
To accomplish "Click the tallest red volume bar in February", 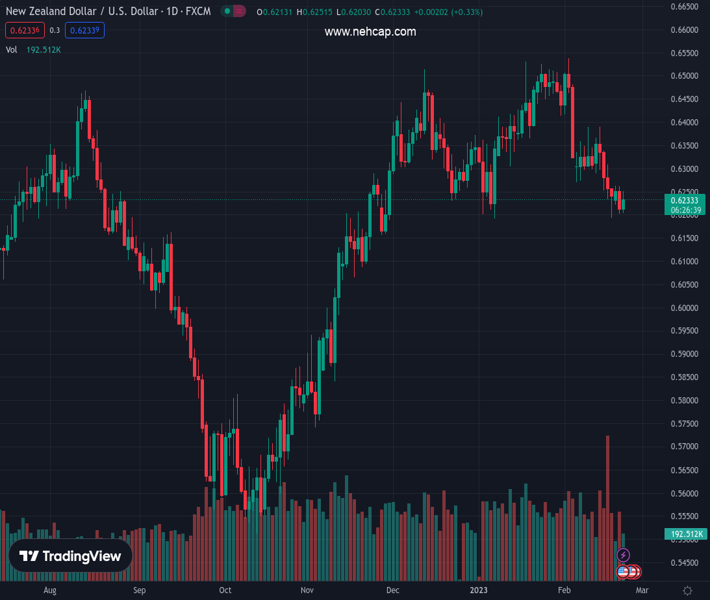I will pyautogui.click(x=607, y=500).
